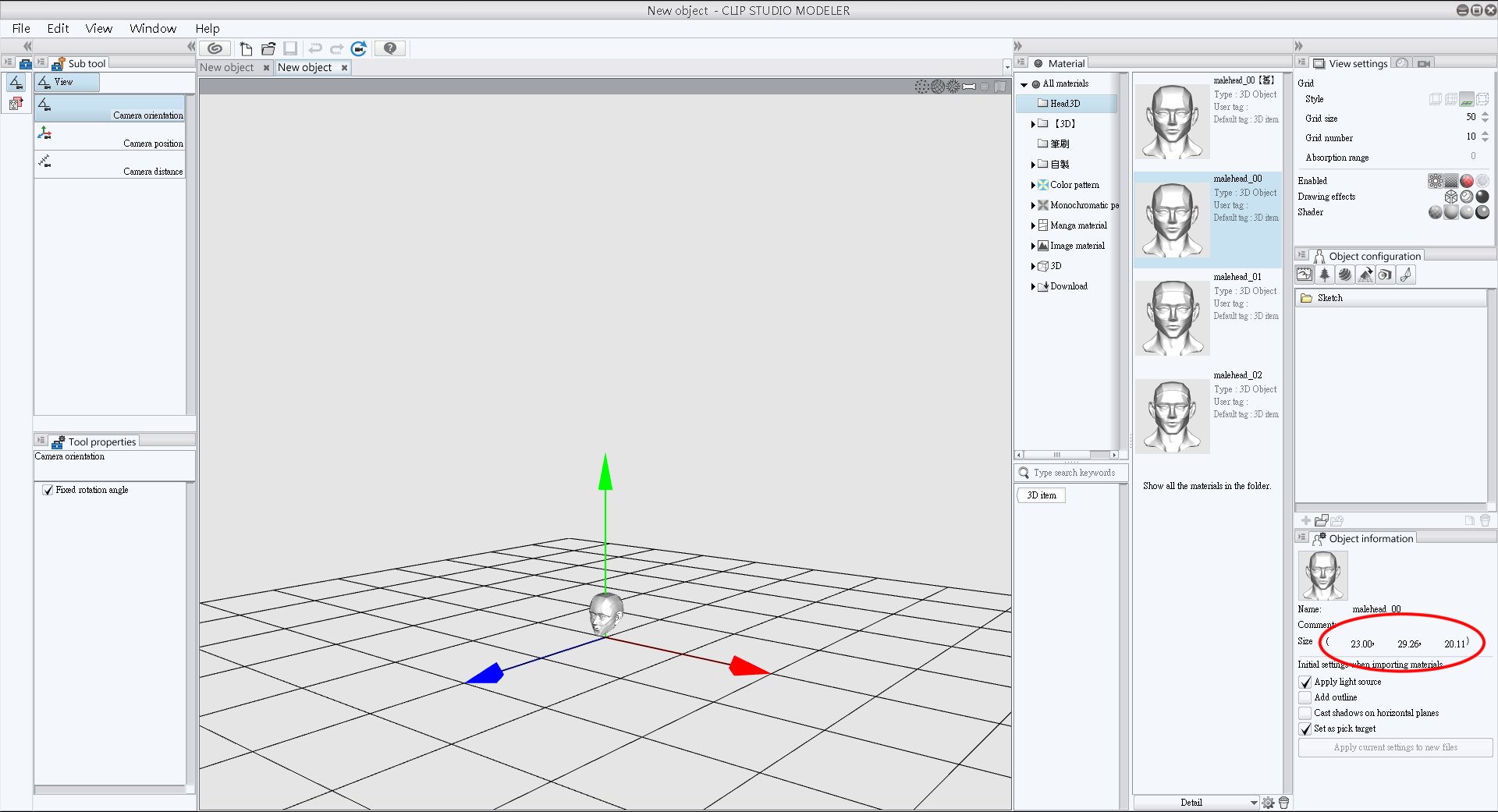The height and width of the screenshot is (812, 1498).
Task: Undo with the toolbar arrow icon
Action: pyautogui.click(x=315, y=48)
